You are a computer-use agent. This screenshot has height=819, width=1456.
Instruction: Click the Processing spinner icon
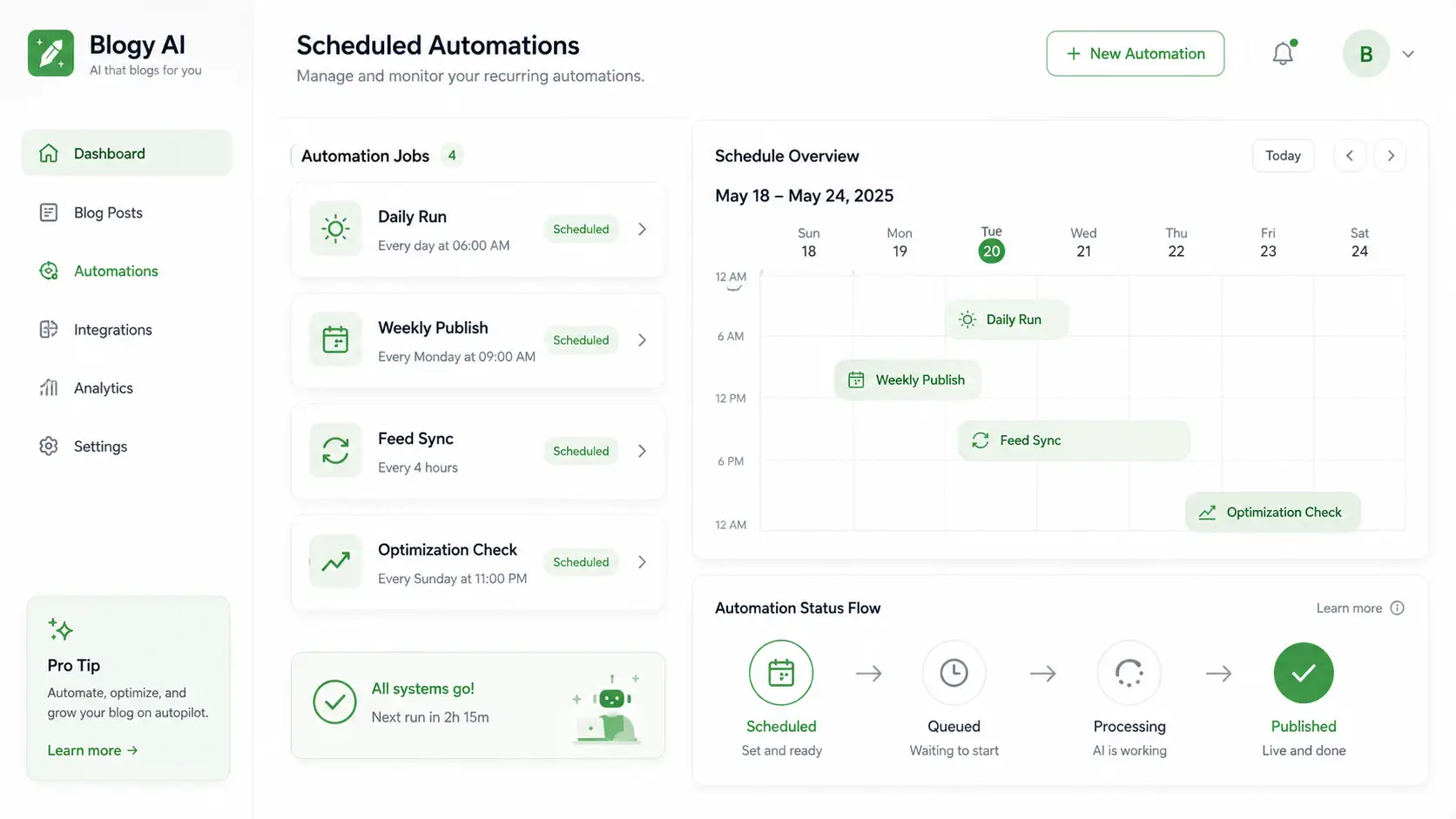pyautogui.click(x=1129, y=673)
